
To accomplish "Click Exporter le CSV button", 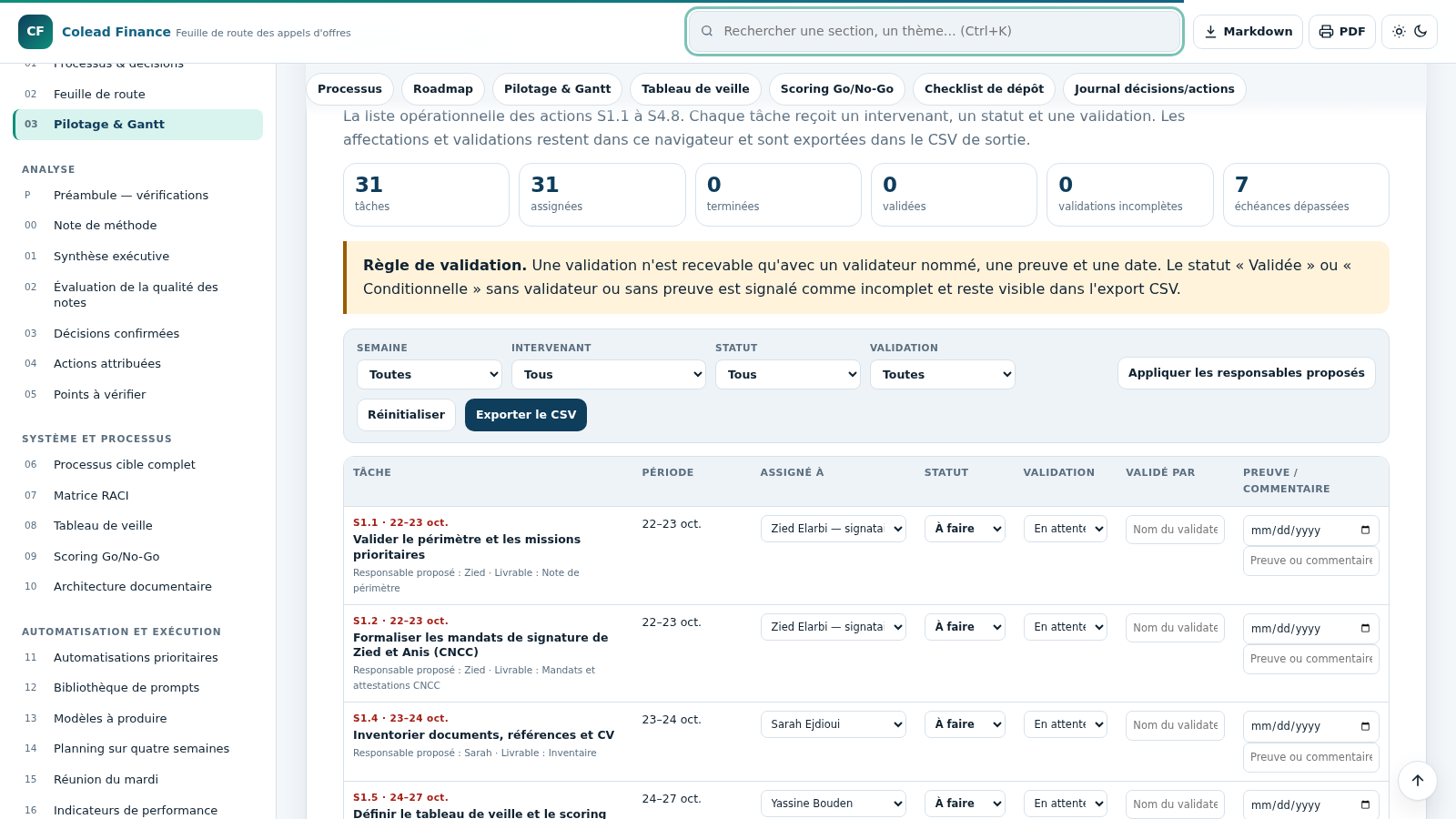I will click(526, 415).
